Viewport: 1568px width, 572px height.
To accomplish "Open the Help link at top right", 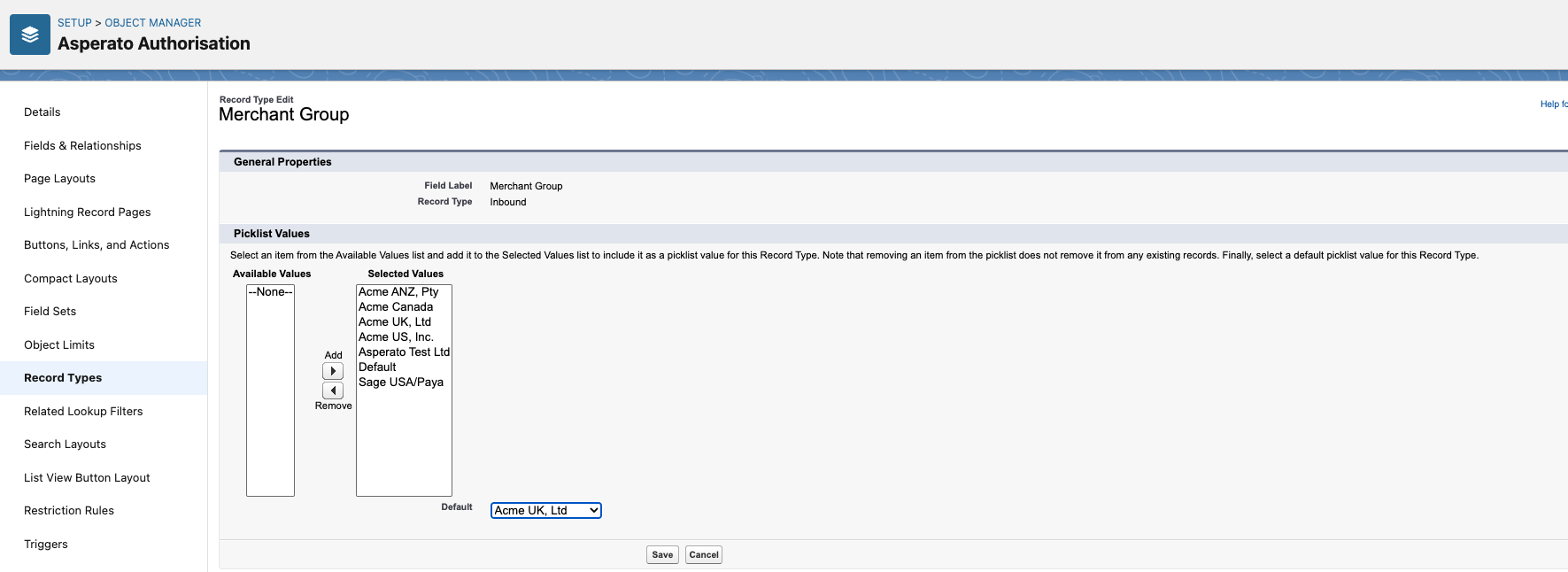I will (x=1554, y=104).
